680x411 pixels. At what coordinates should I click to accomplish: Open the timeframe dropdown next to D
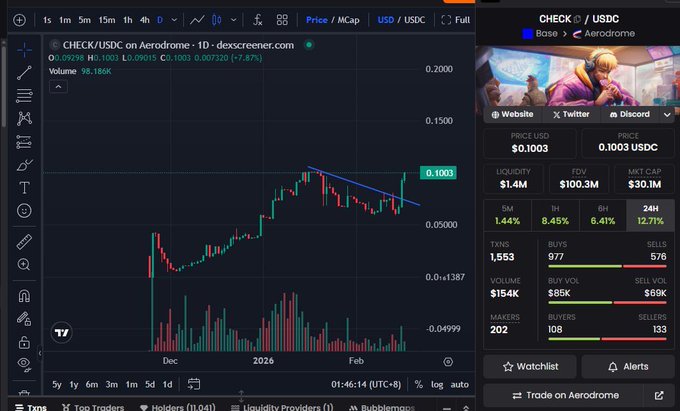[174, 20]
